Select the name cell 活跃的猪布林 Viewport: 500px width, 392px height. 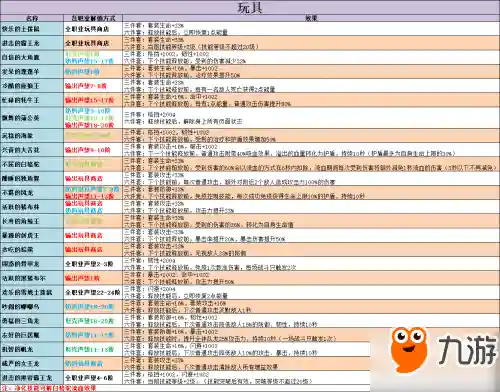32,207
